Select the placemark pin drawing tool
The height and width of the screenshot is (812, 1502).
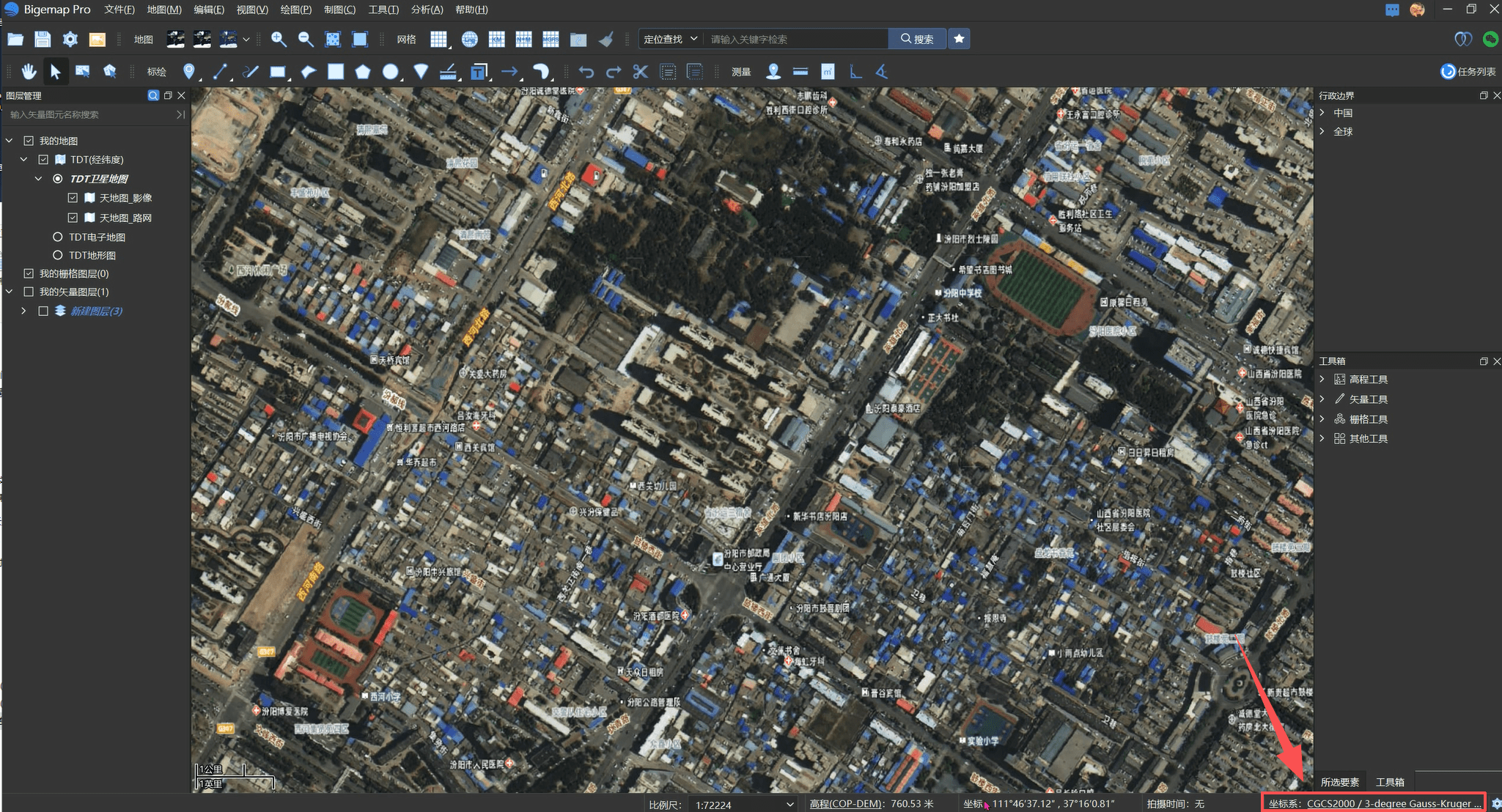[189, 72]
